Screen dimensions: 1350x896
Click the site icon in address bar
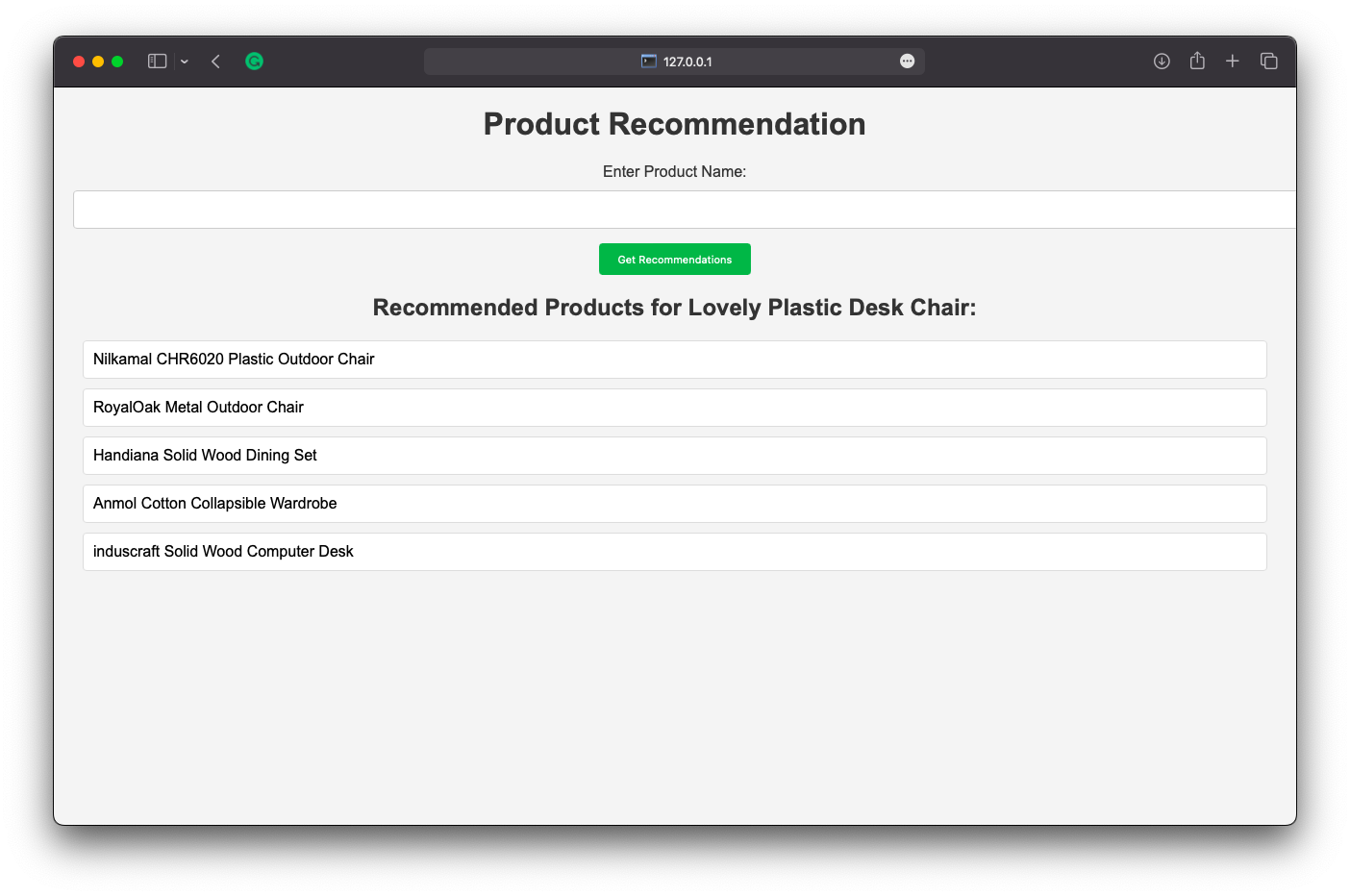(649, 62)
